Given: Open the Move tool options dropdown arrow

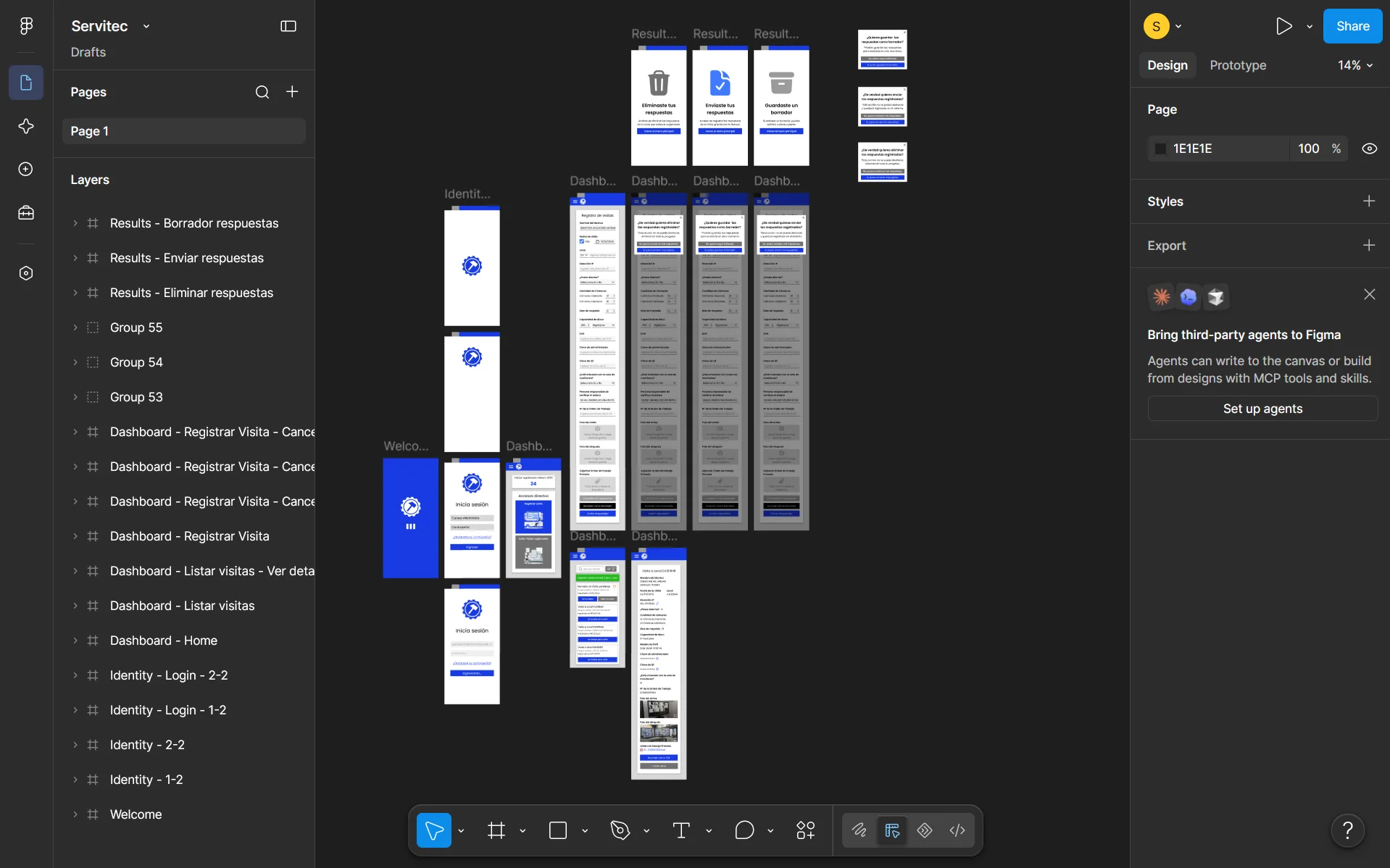Looking at the screenshot, I should coord(461,831).
